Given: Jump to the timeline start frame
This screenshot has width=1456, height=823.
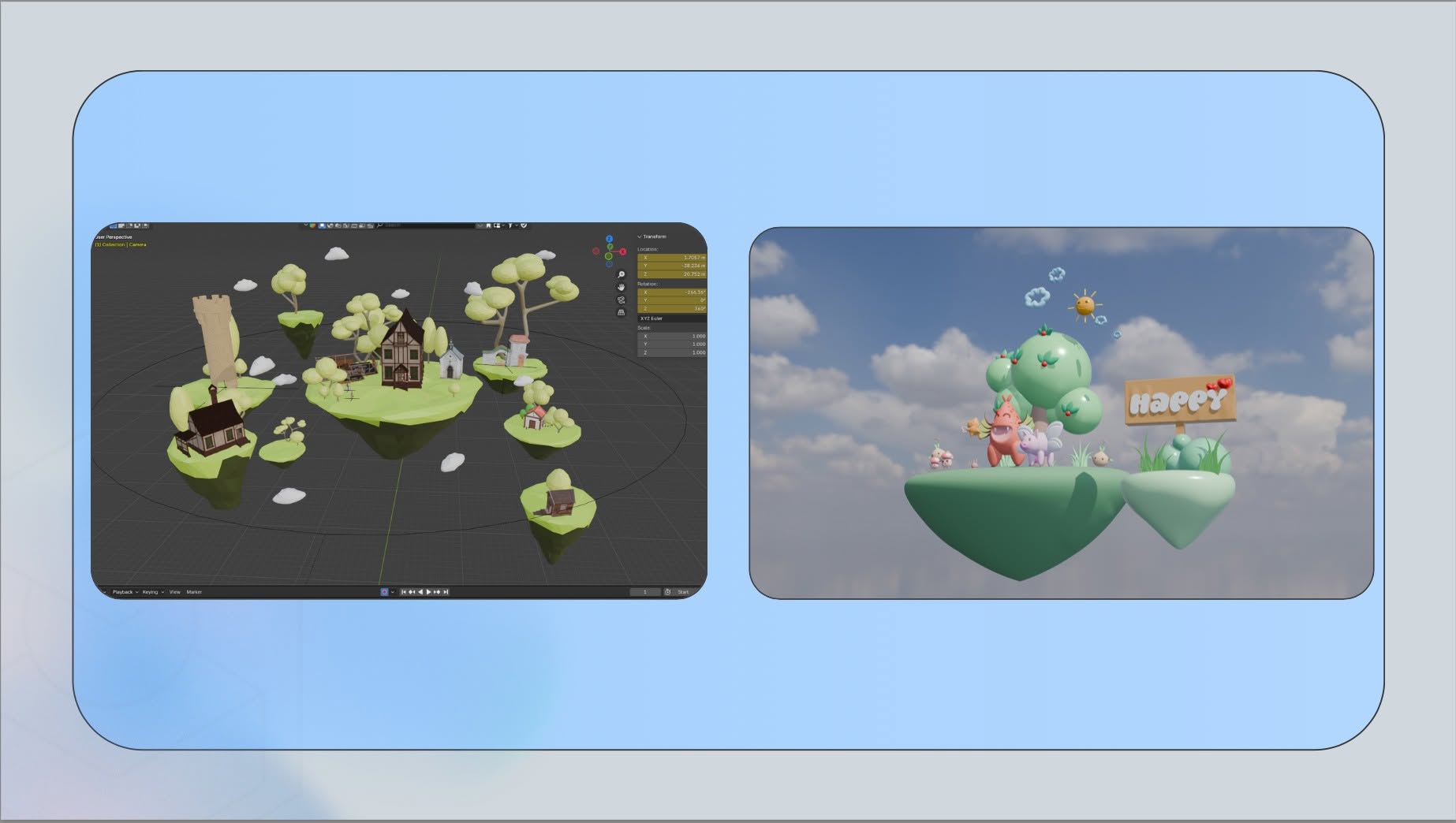Looking at the screenshot, I should point(404,592).
